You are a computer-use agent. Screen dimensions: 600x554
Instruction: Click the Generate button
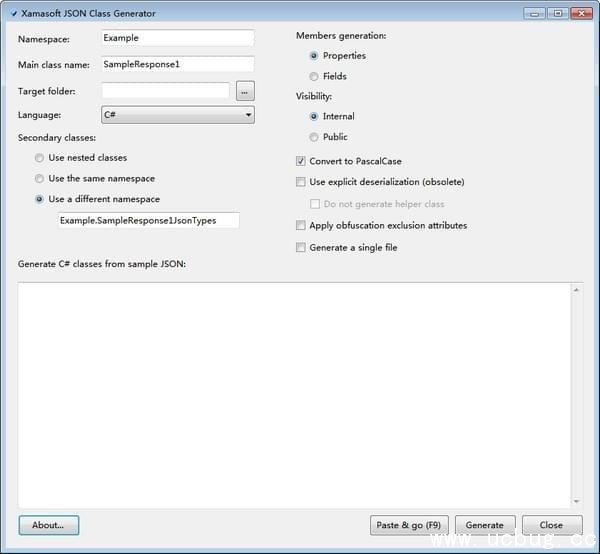coord(485,525)
